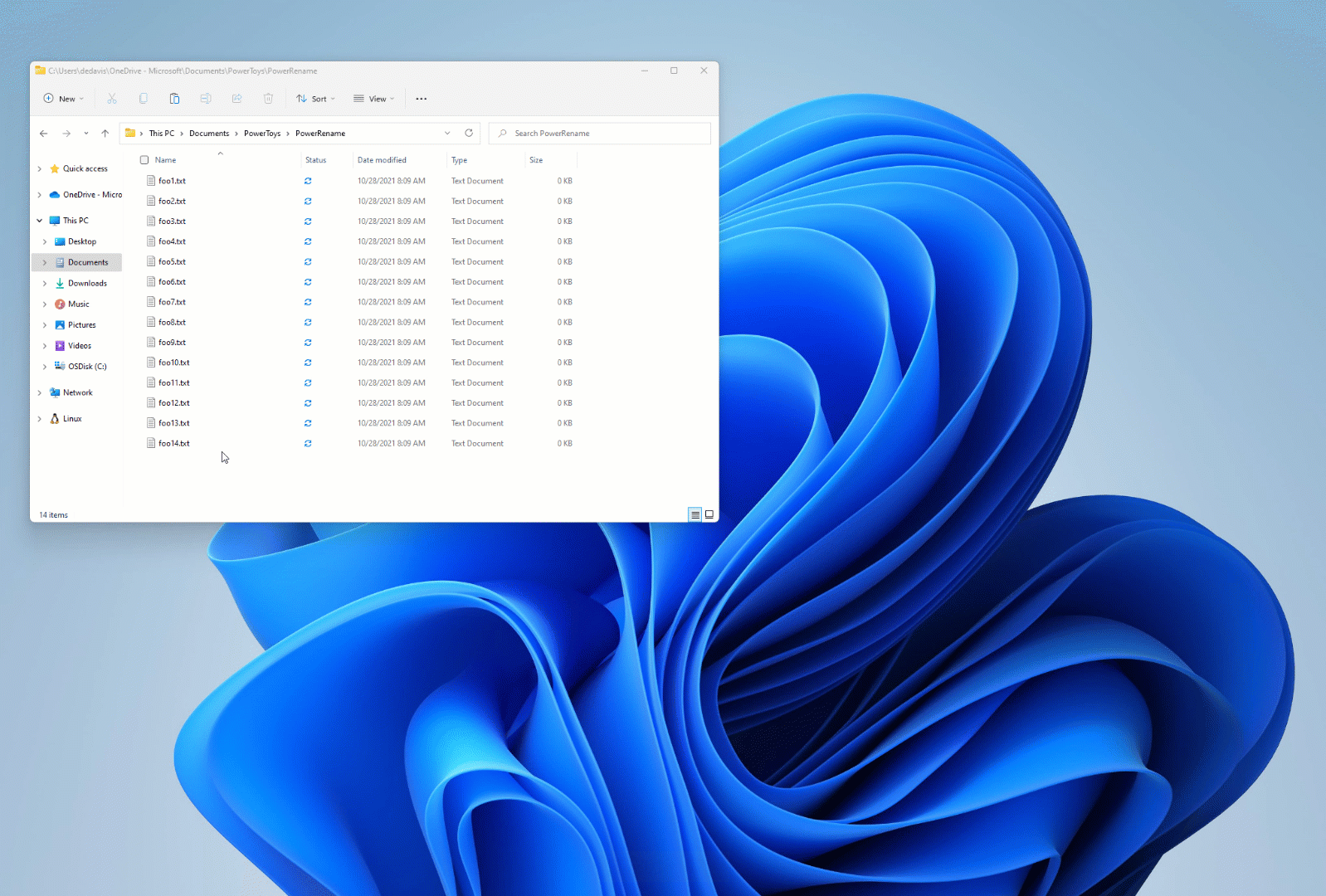Open the View dropdown menu
This screenshot has width=1326, height=896.
point(373,99)
